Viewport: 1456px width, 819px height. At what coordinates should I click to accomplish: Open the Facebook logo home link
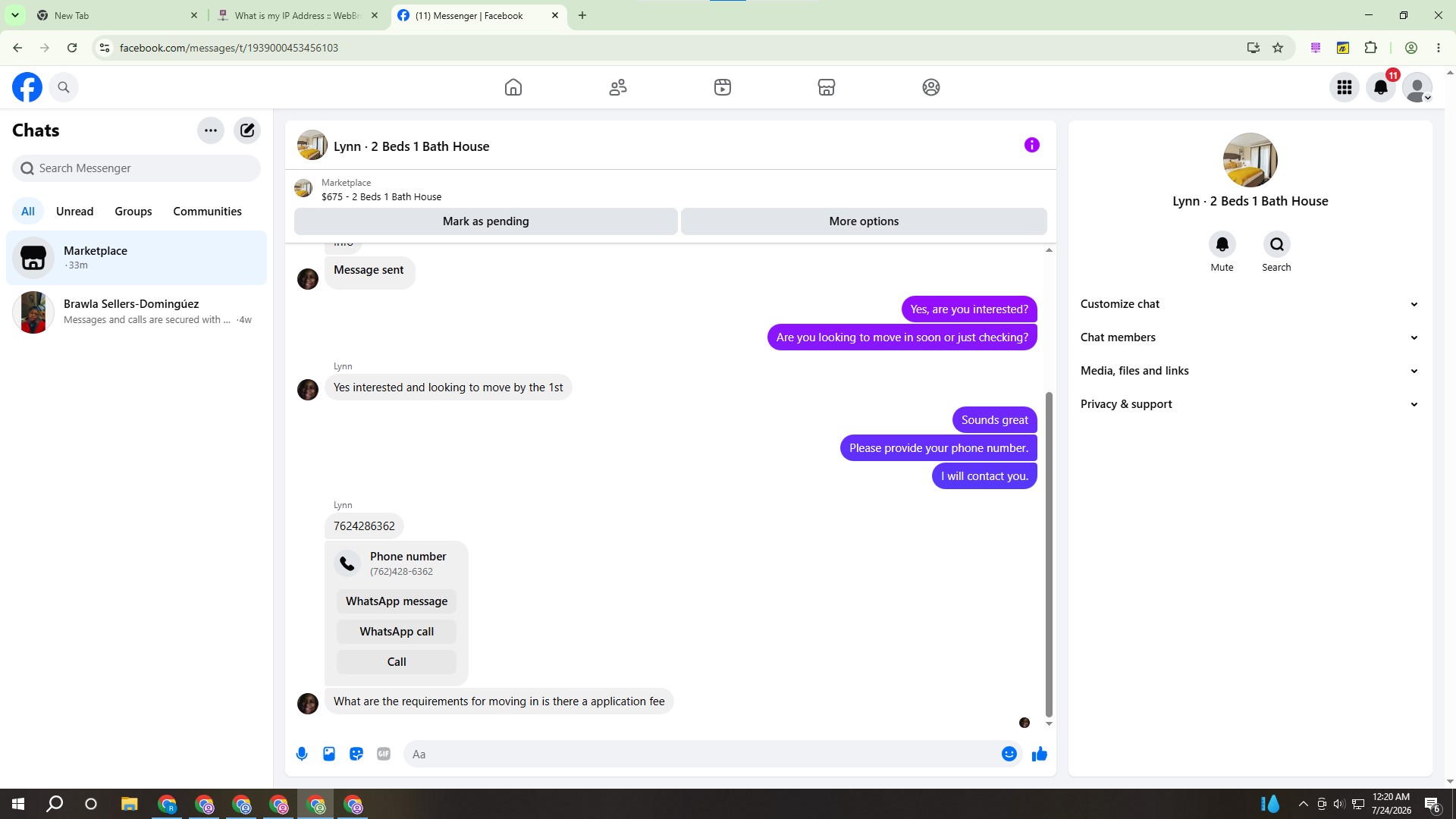coord(27,87)
